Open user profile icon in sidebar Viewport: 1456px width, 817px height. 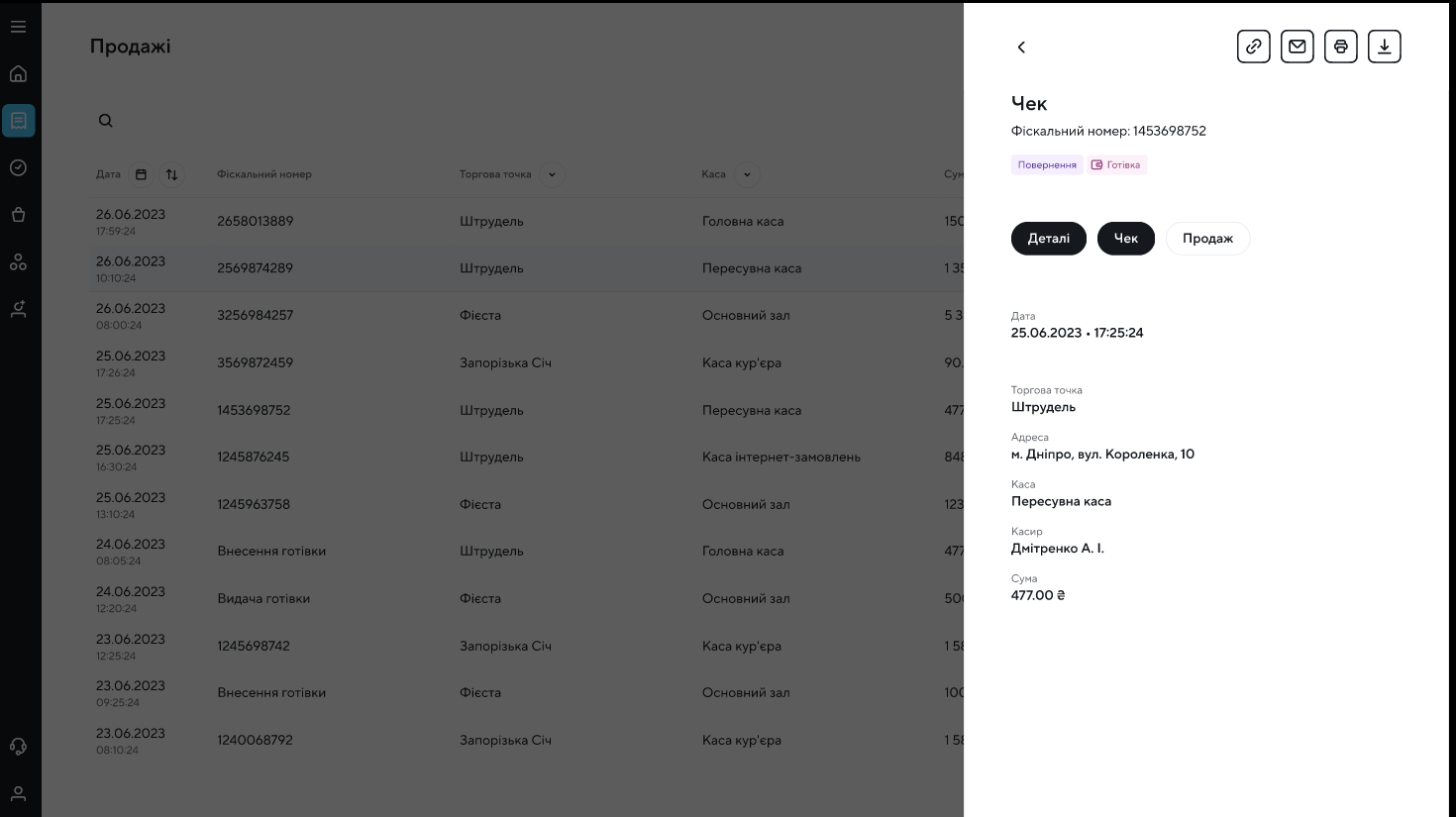[x=18, y=793]
